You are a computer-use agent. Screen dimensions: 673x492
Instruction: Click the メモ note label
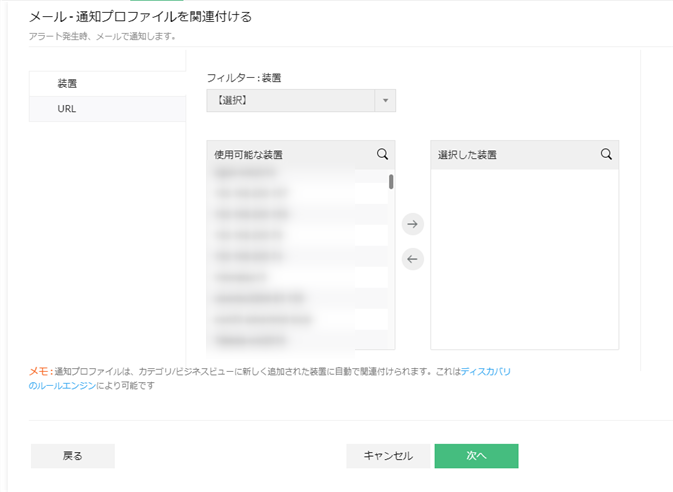click(x=39, y=372)
